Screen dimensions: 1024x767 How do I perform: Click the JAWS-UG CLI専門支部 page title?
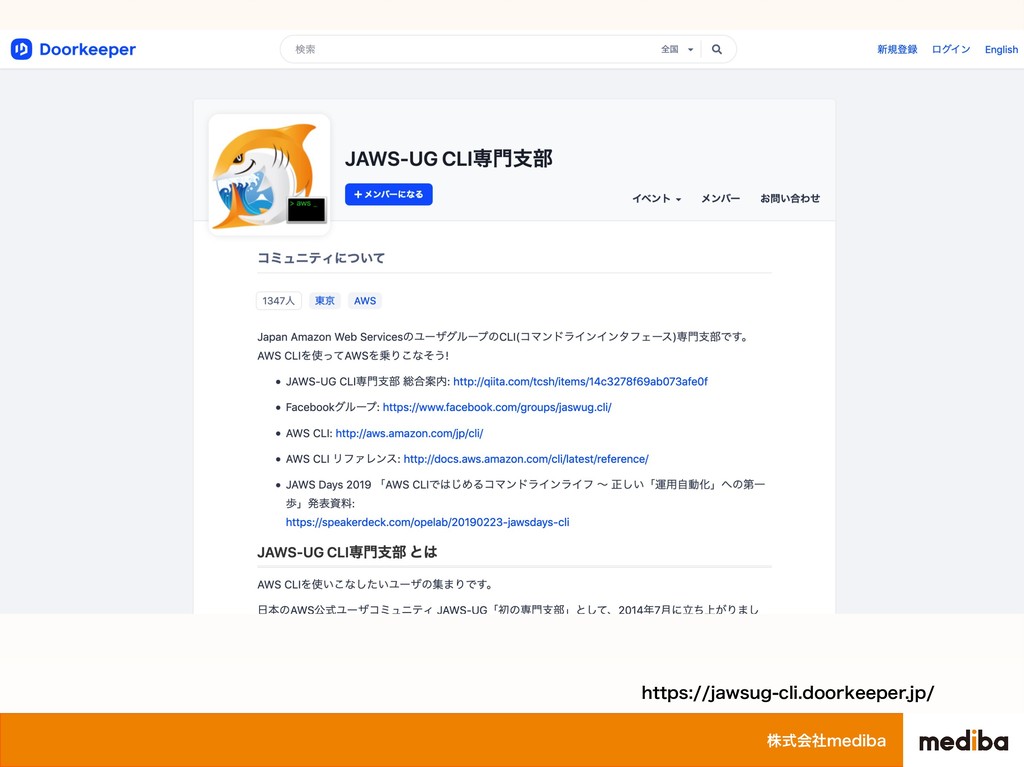click(449, 159)
